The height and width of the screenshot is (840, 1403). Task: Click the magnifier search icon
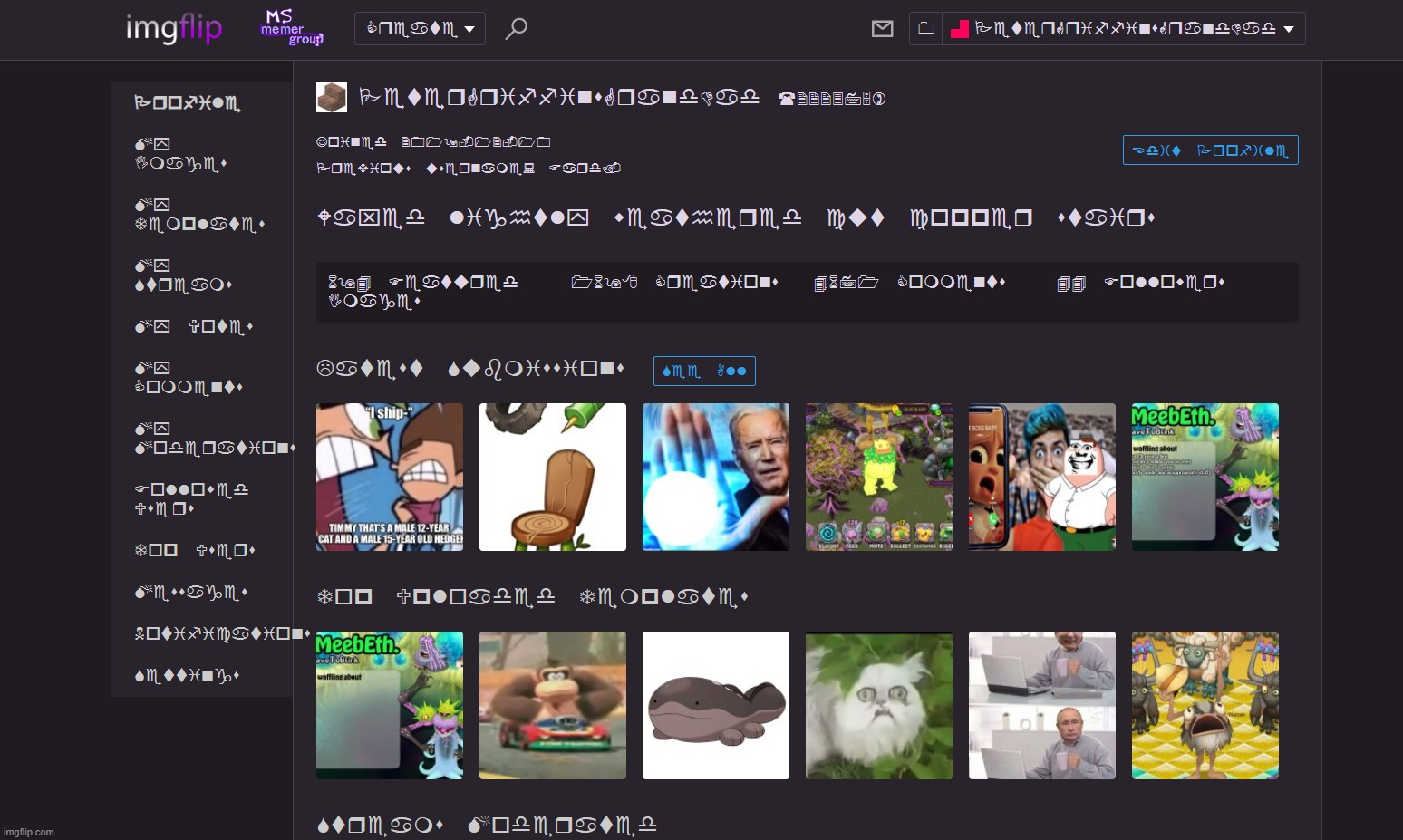516,29
